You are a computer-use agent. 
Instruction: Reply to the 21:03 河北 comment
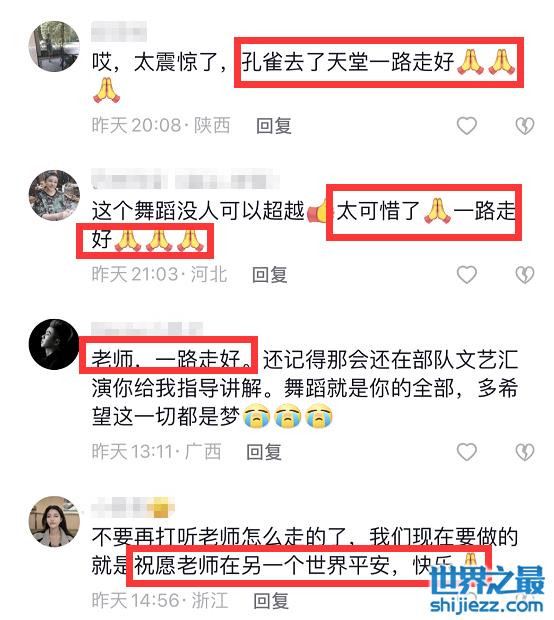click(270, 274)
